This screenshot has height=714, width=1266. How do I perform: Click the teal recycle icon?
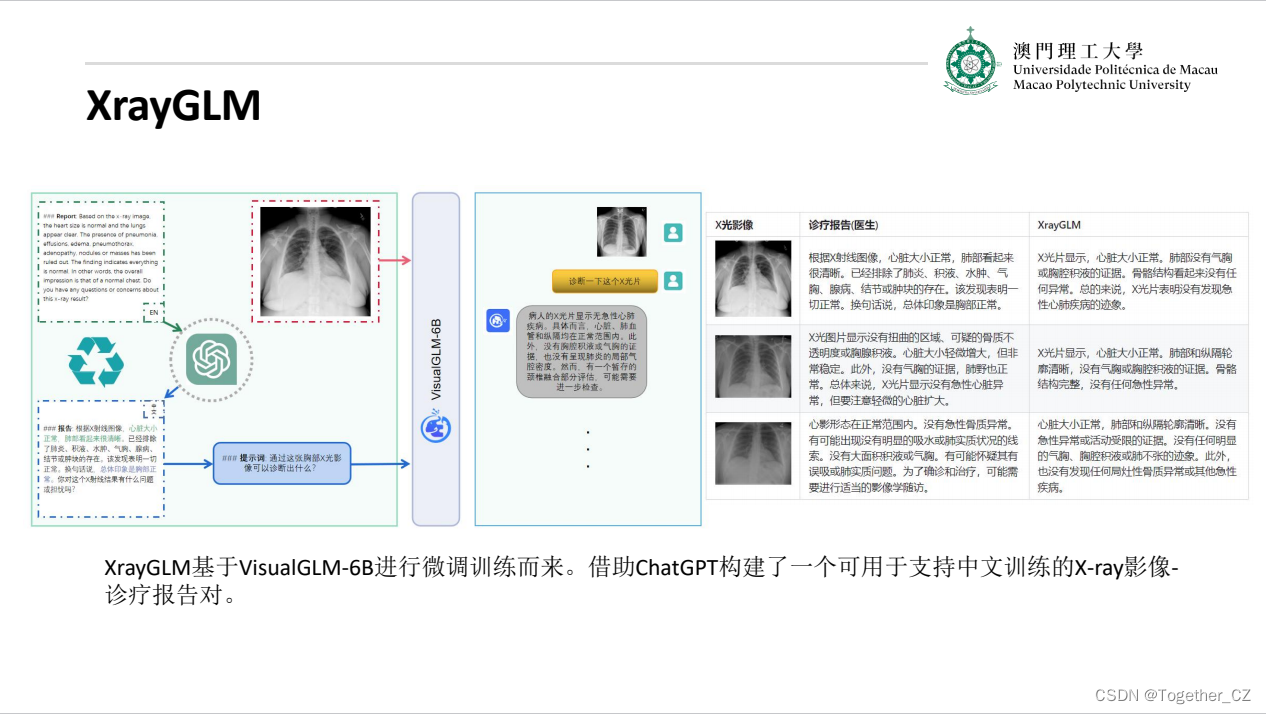(x=97, y=360)
